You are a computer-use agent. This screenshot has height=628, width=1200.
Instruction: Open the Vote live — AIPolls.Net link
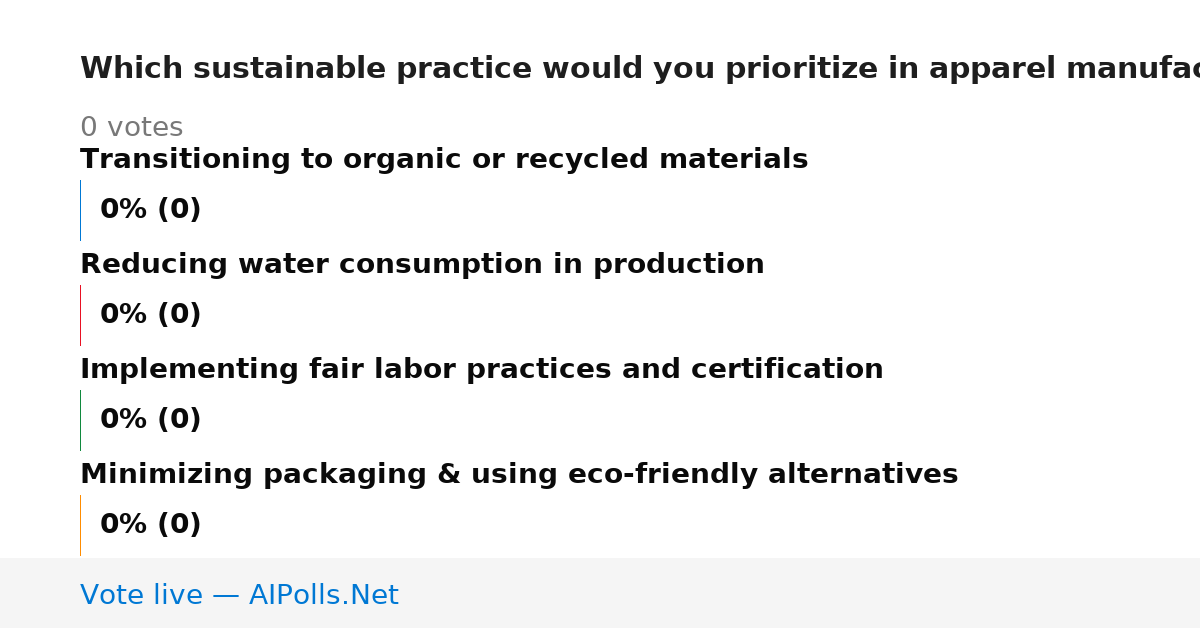239,596
